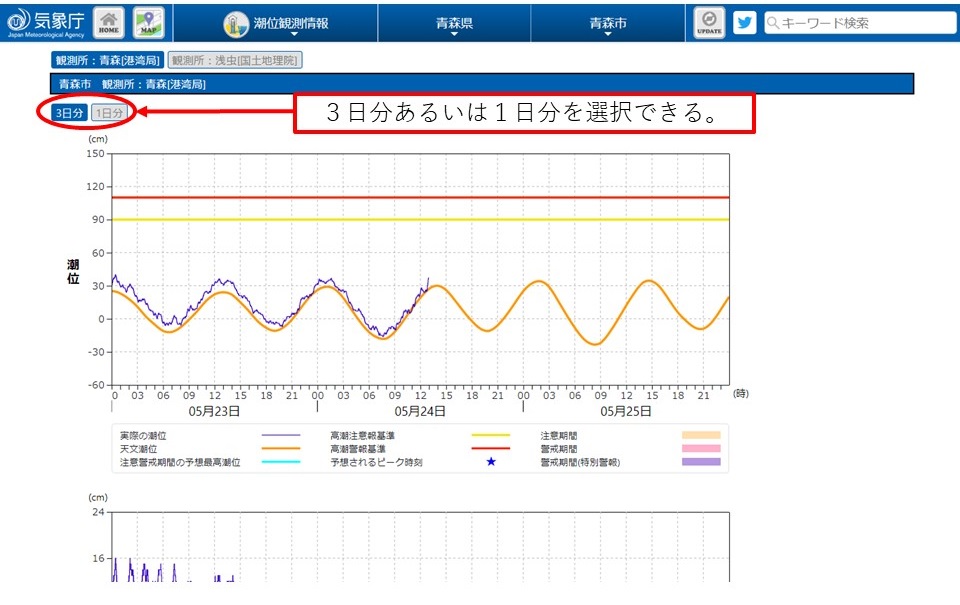The image size is (960, 605).
Task: Go to the HOME icon button
Action: [108, 22]
